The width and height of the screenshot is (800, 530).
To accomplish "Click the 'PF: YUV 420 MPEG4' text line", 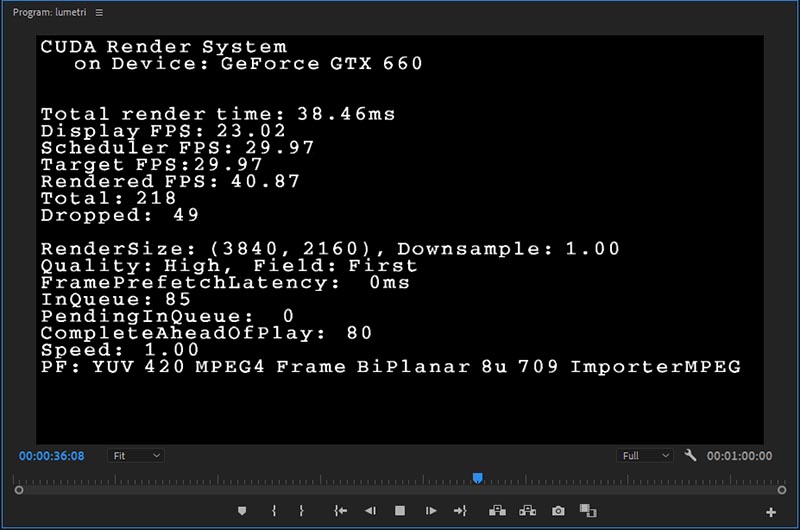I will (391, 366).
